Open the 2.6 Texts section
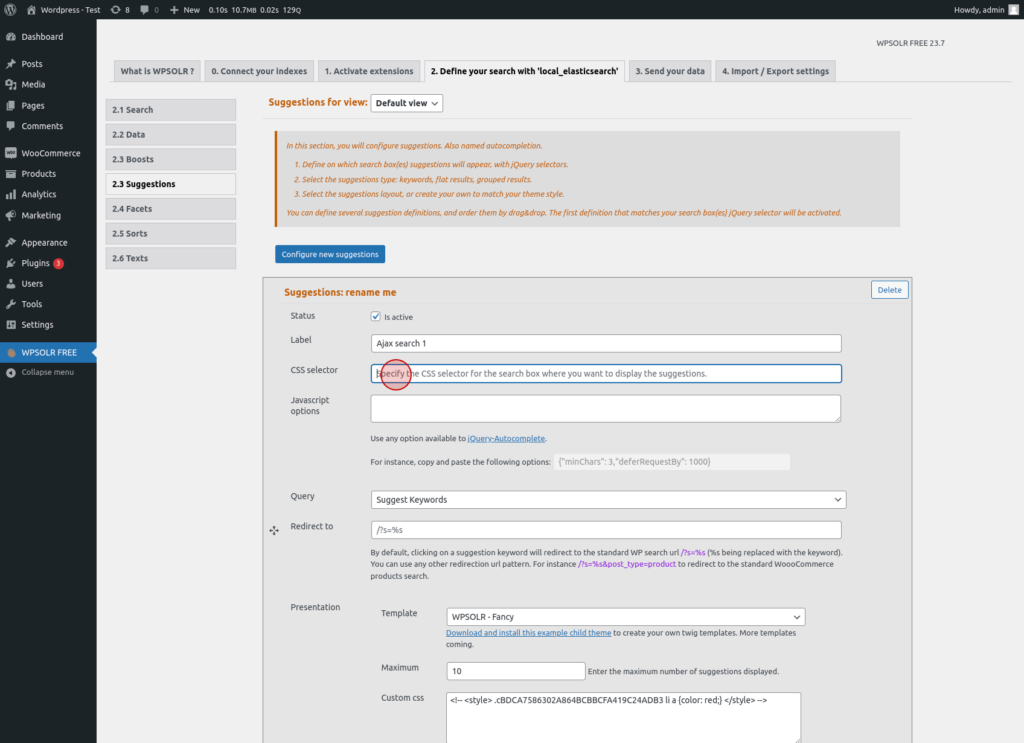1024x743 pixels. click(170, 259)
